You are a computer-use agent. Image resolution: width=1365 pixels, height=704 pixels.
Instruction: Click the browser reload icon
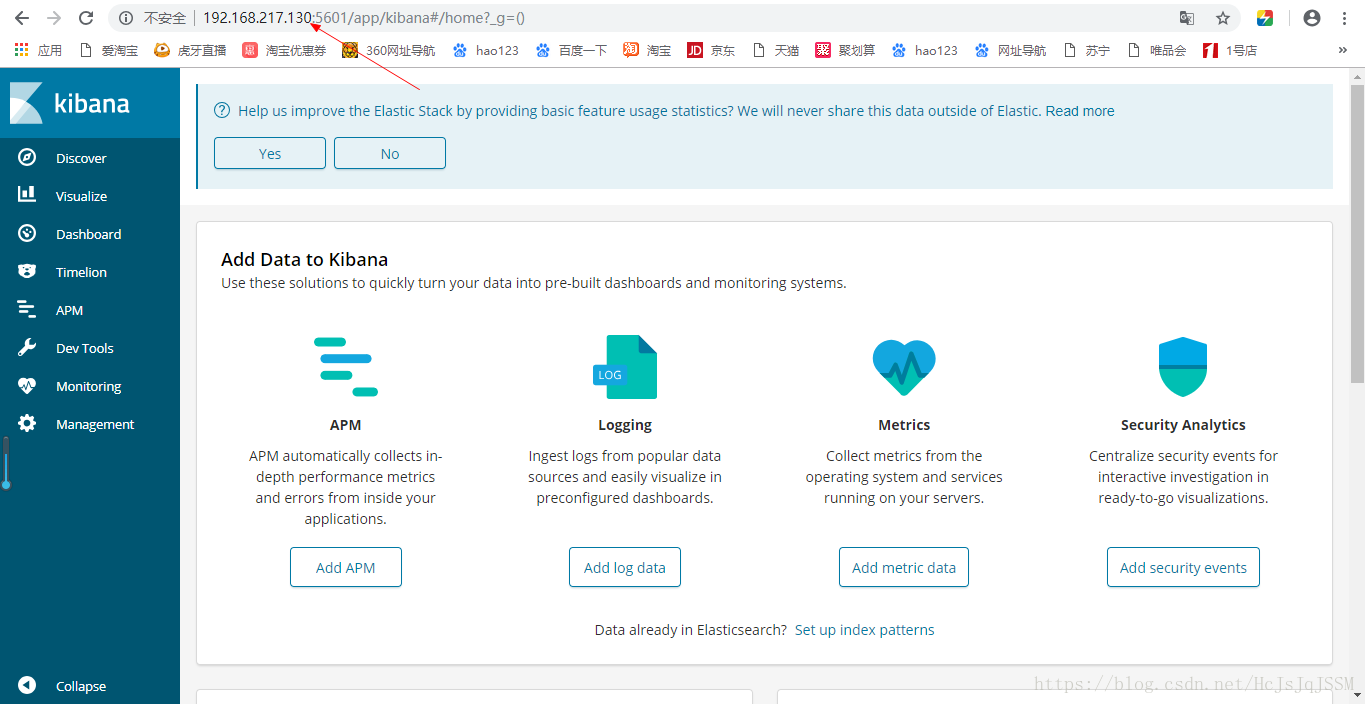coord(86,18)
